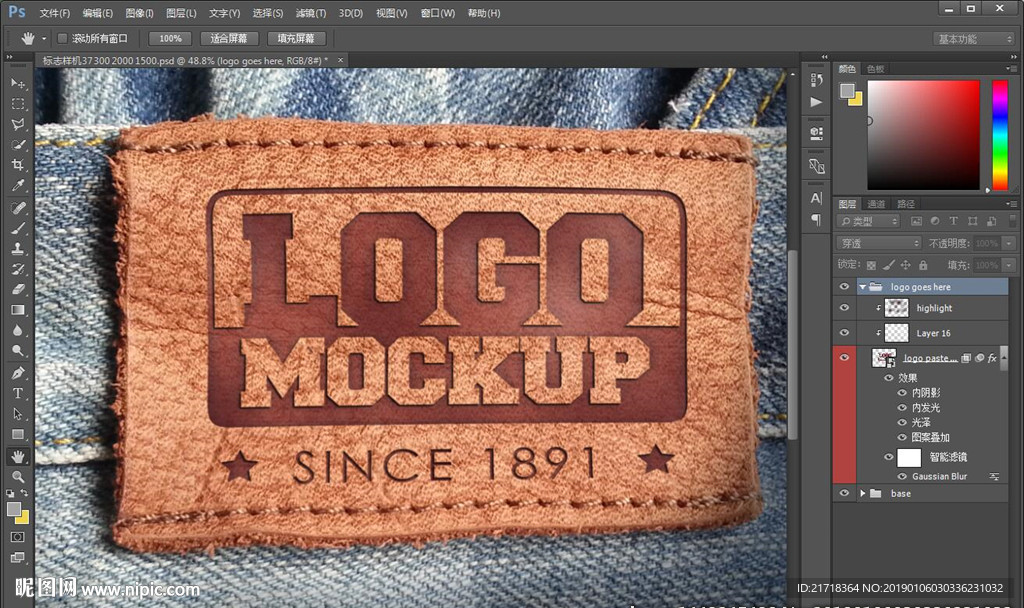Expand the base layer group

tap(863, 493)
